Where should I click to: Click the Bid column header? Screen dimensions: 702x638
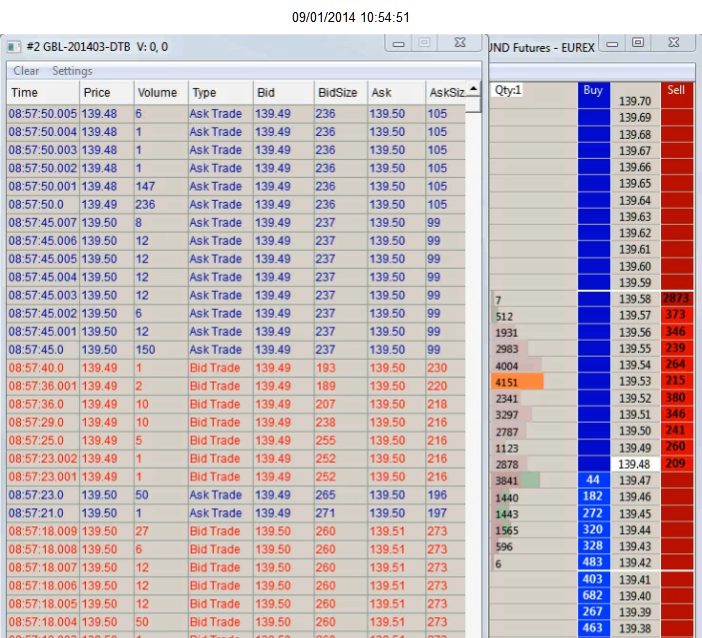pos(284,93)
